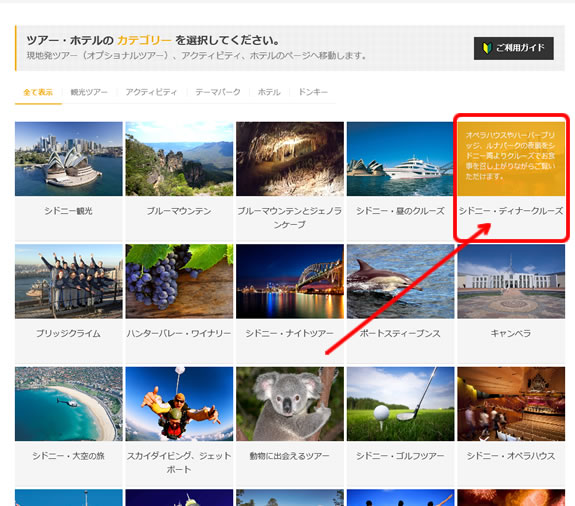Image resolution: width=575 pixels, height=506 pixels.
Task: Open スカイダイビング、ジェットボート link
Action: coord(179,462)
